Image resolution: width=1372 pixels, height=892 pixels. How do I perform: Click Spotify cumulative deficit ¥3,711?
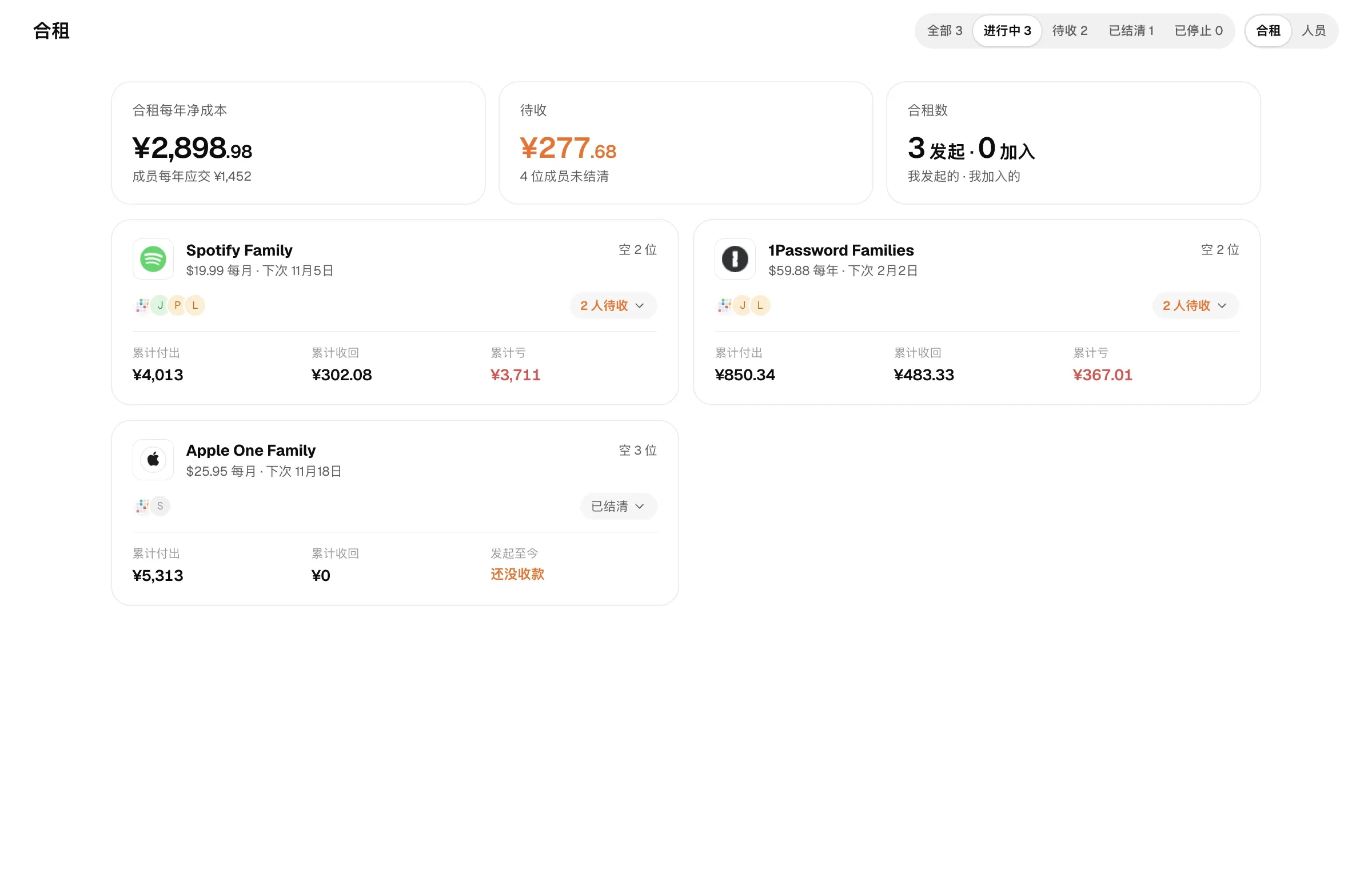click(x=516, y=375)
